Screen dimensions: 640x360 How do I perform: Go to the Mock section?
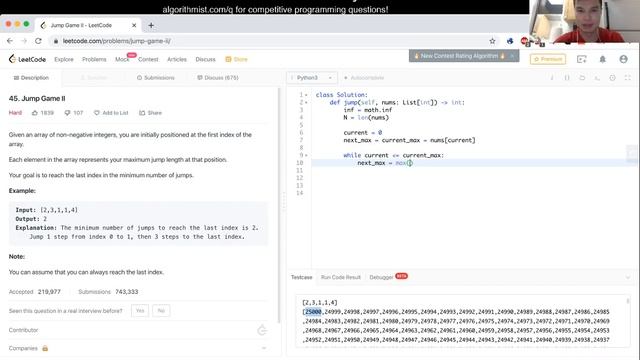122,59
